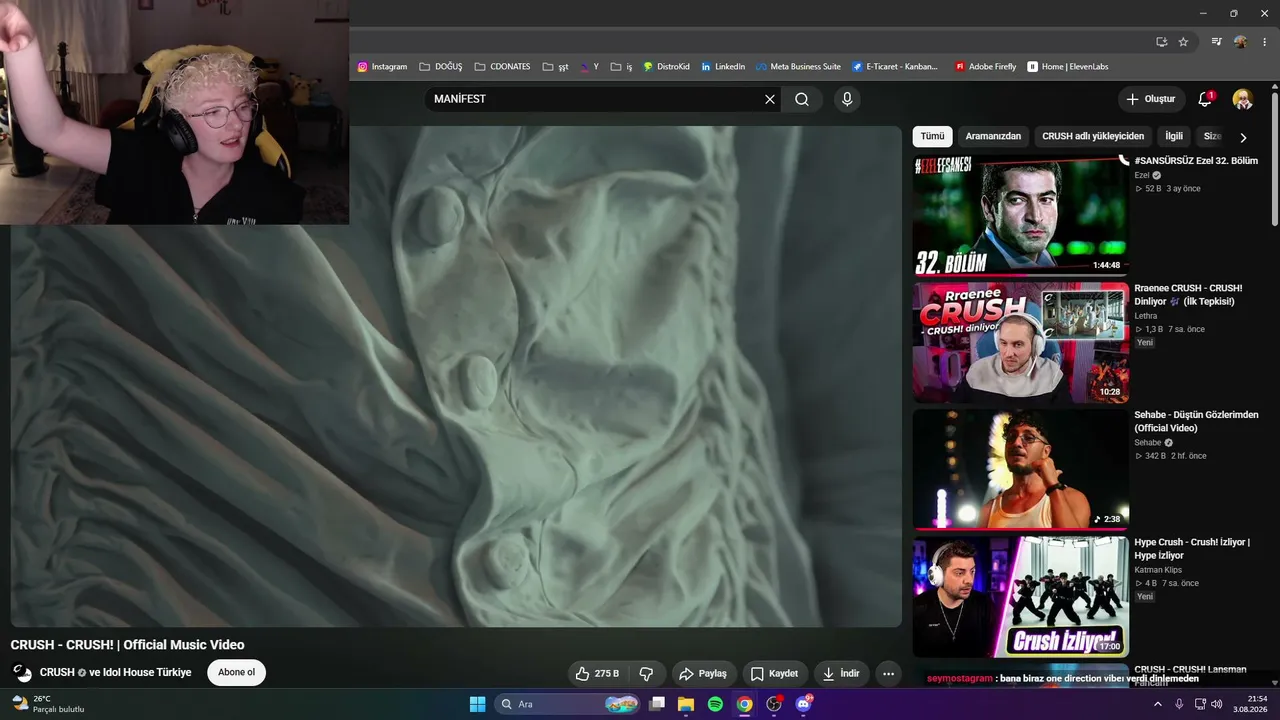Image resolution: width=1280 pixels, height=720 pixels.
Task: Open the Hype Crush İzliyor thumbnail
Action: [1020, 596]
